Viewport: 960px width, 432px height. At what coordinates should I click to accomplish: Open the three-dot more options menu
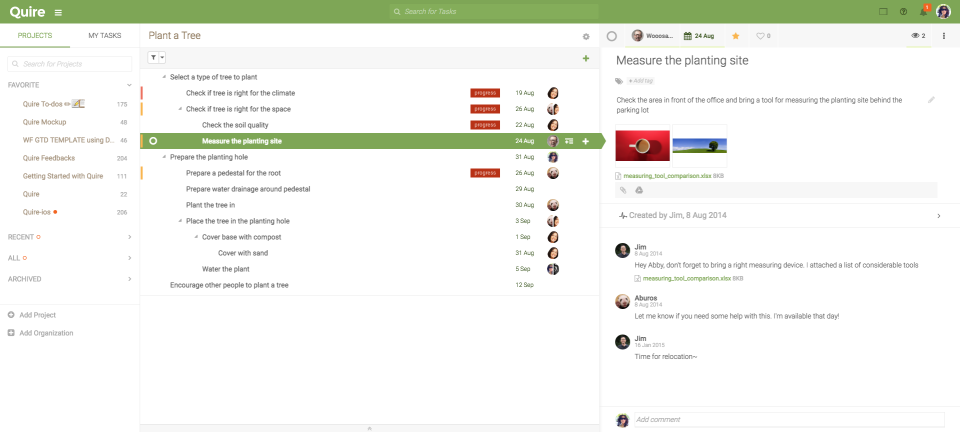943,36
